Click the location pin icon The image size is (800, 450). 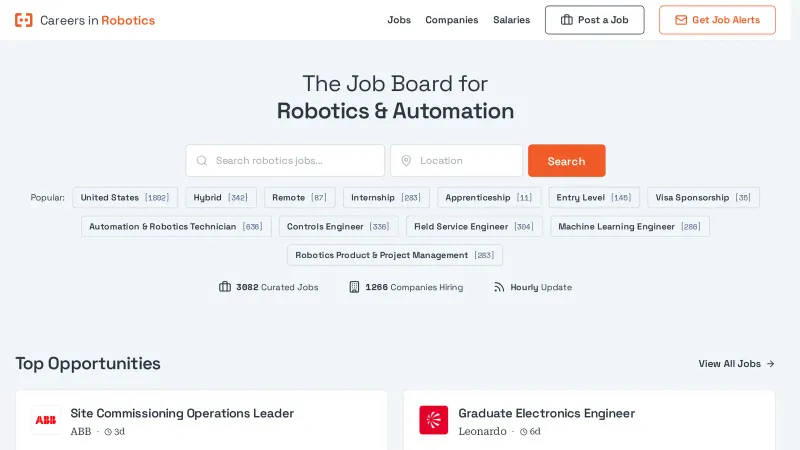tap(406, 161)
